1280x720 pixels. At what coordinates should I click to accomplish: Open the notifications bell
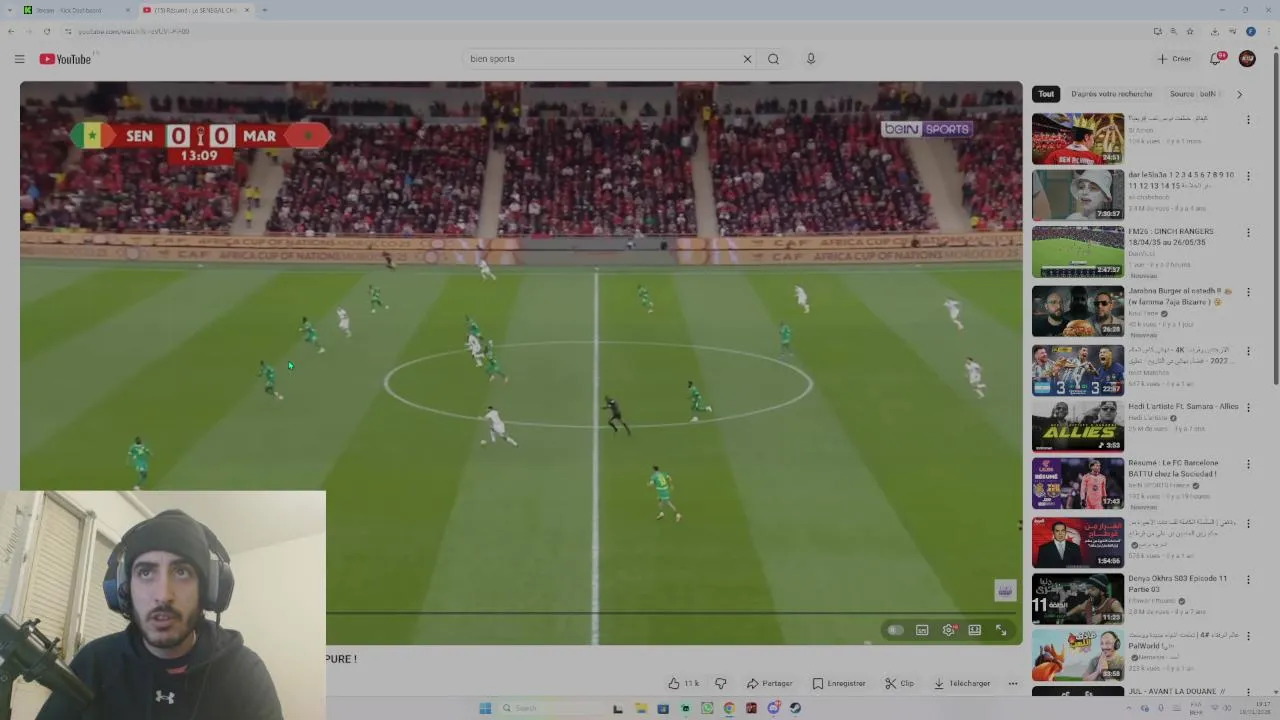(1216, 59)
